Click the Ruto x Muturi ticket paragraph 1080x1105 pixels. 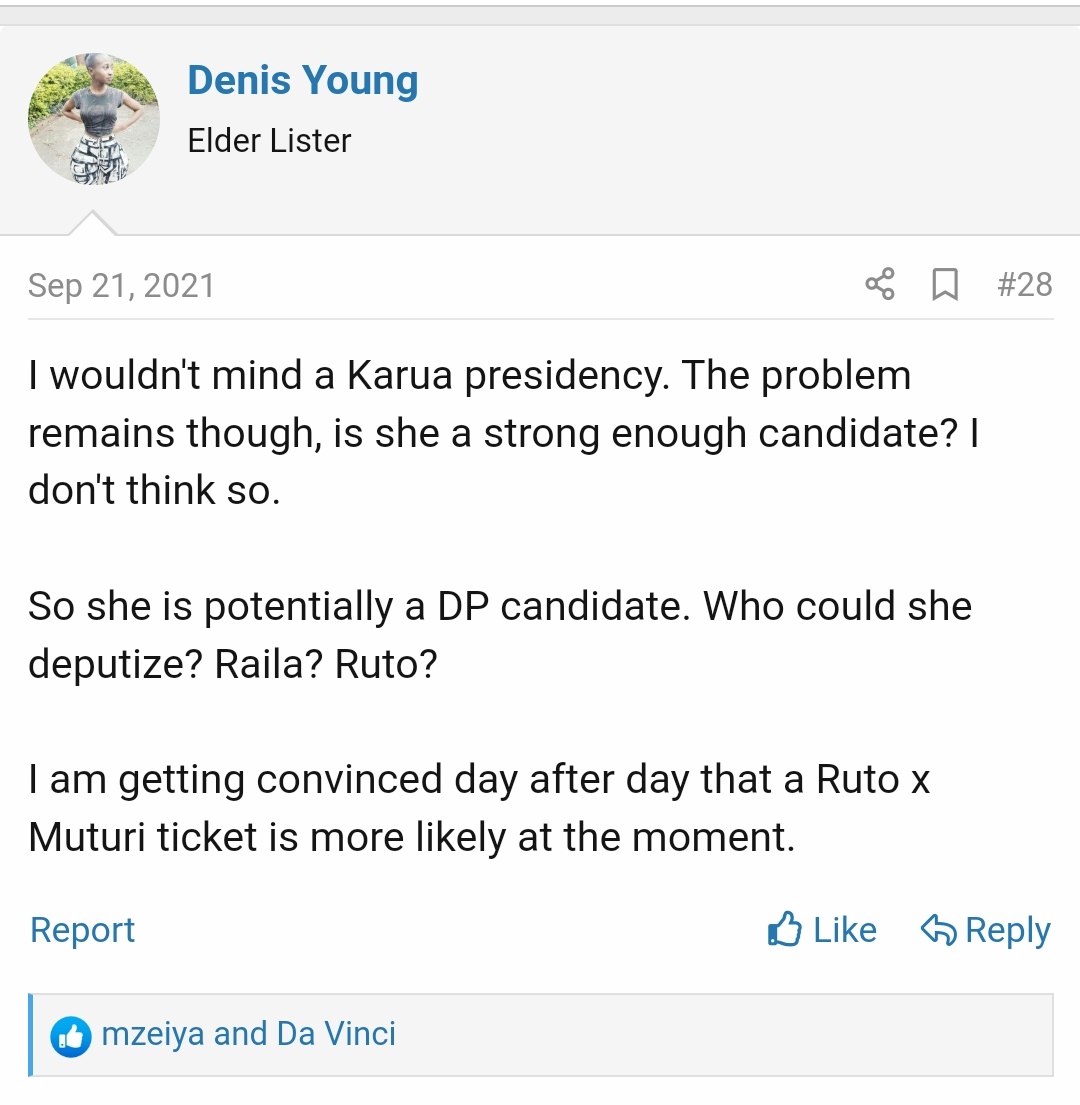[480, 808]
